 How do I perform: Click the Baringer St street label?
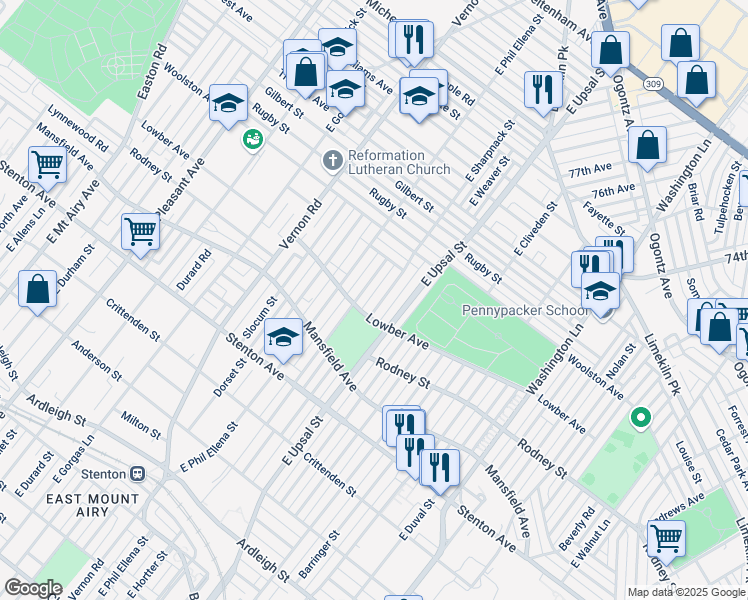pyautogui.click(x=319, y=554)
